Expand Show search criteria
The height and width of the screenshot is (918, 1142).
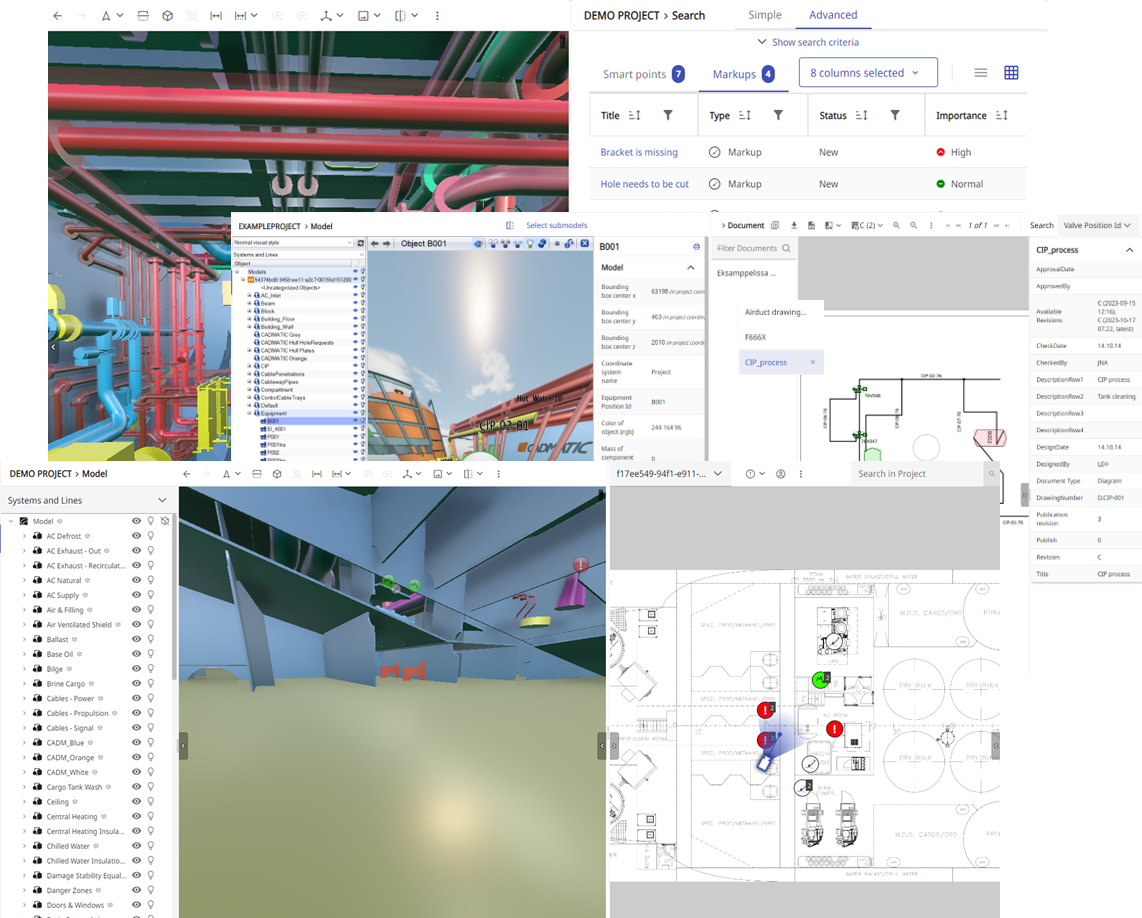point(808,42)
